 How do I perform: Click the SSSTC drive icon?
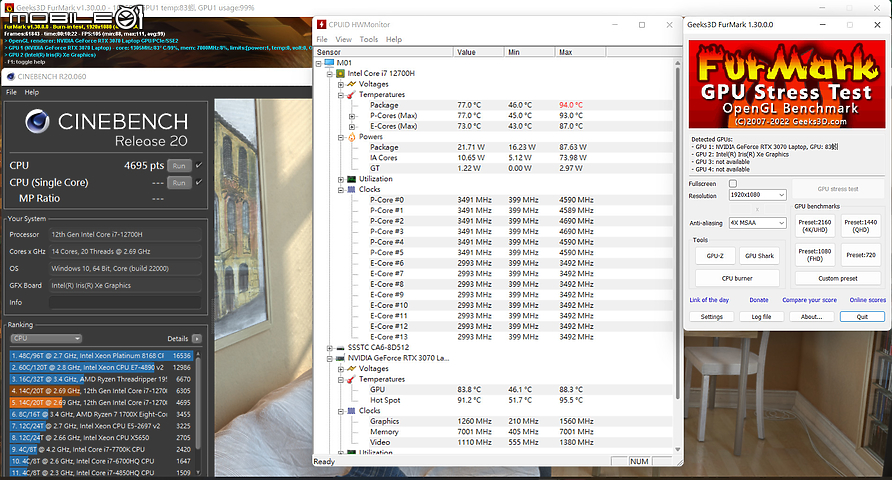(340, 347)
